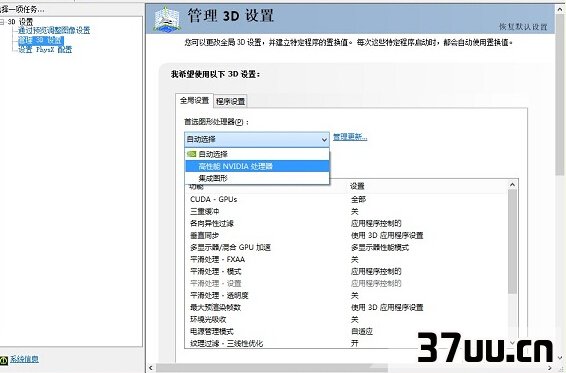Choose 高性能 NVIDIA 处理器 option
566x373 pixels.
257,166
